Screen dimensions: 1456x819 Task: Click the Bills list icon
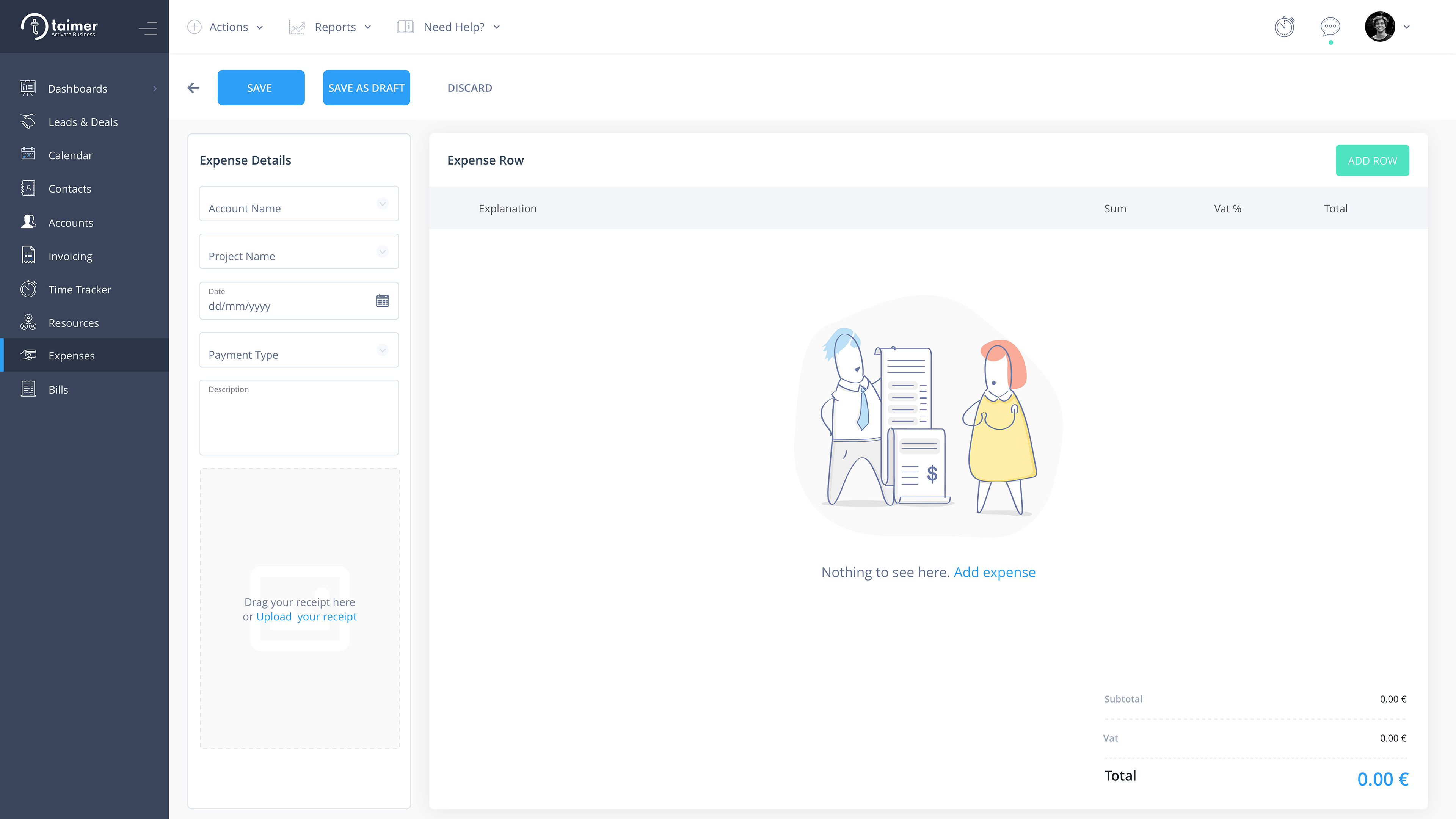pyautogui.click(x=28, y=389)
